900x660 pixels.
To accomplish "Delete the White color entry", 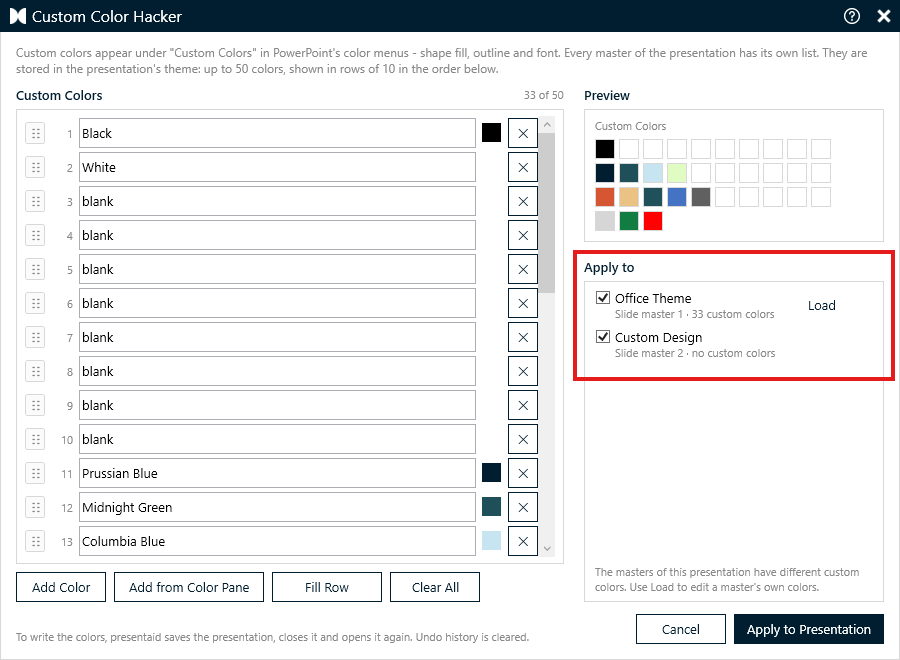I will click(x=523, y=168).
